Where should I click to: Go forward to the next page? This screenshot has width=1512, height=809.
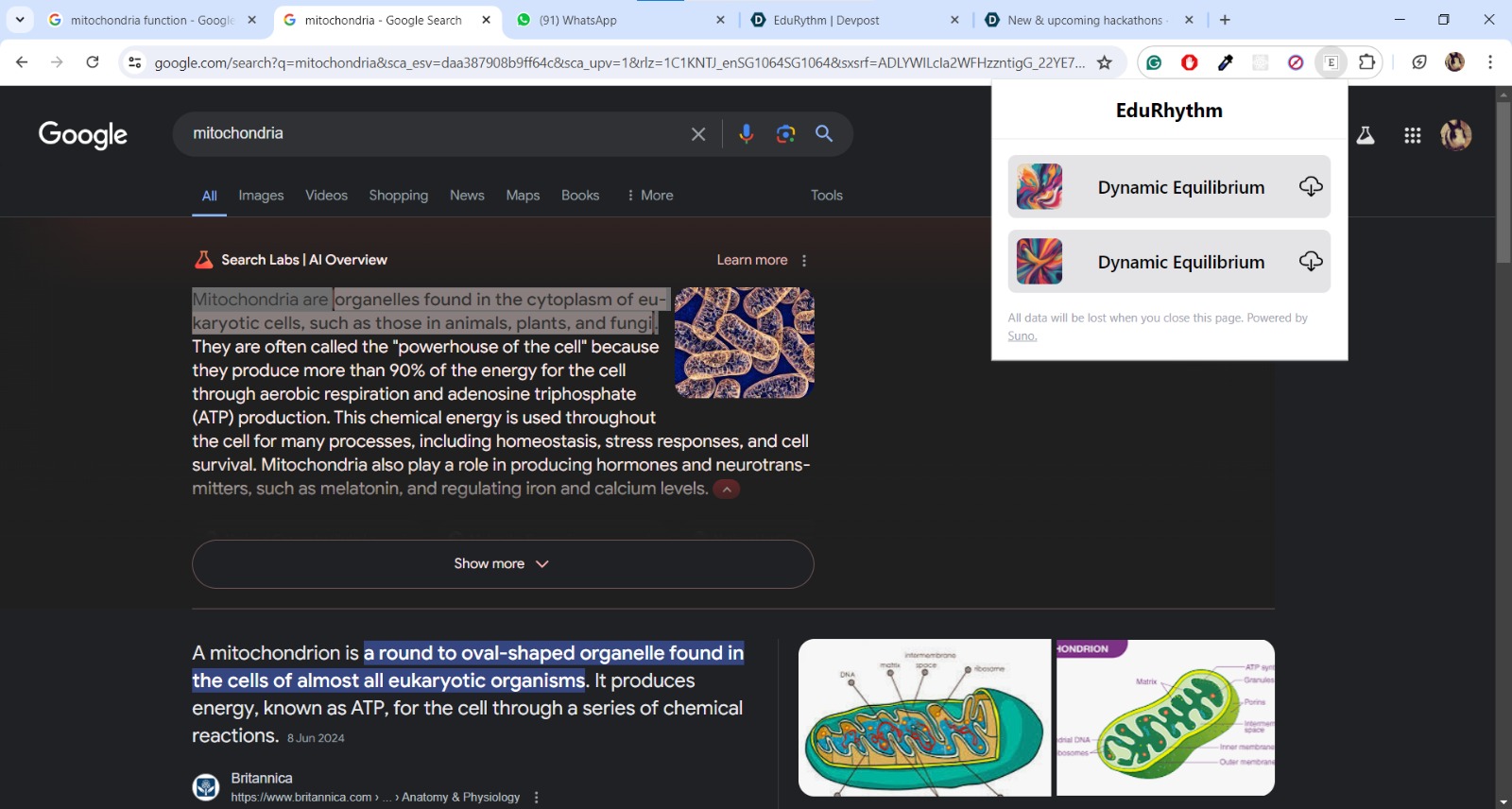(57, 62)
